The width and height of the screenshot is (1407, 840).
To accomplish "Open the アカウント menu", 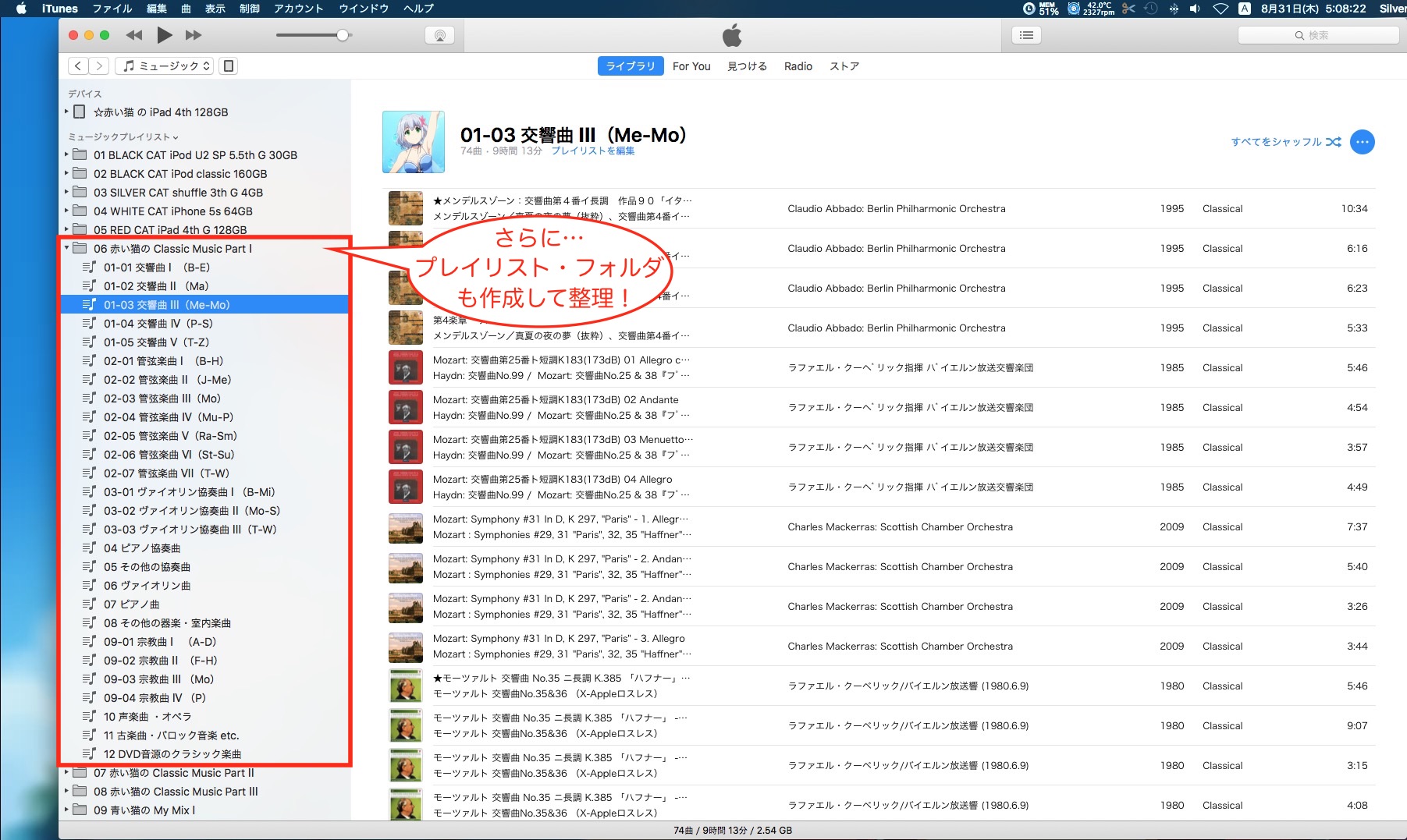I will point(298,9).
